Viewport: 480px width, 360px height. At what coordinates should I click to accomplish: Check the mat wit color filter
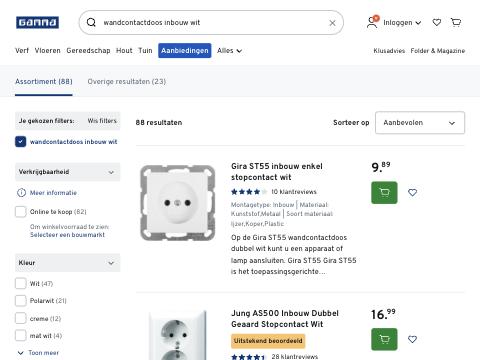coord(20,335)
